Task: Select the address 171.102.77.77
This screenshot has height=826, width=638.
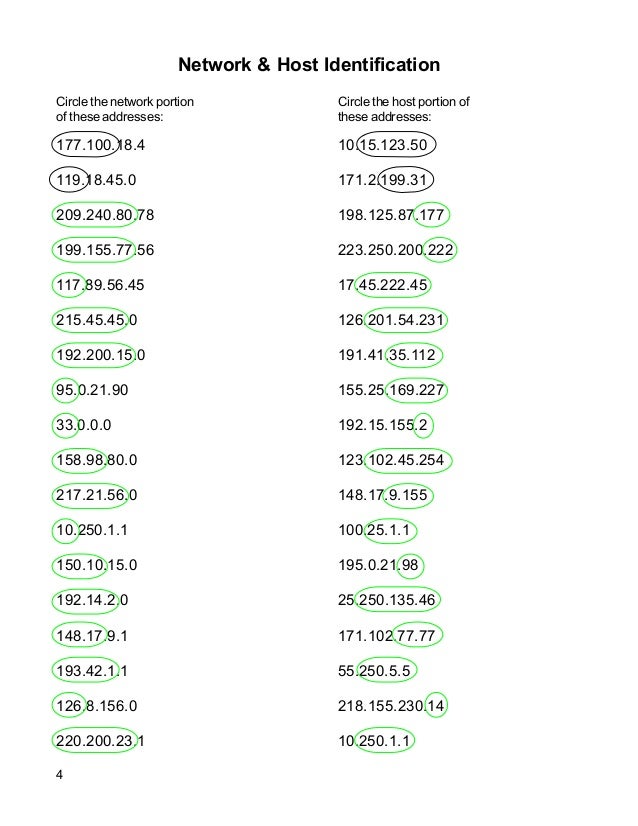Action: (x=387, y=636)
